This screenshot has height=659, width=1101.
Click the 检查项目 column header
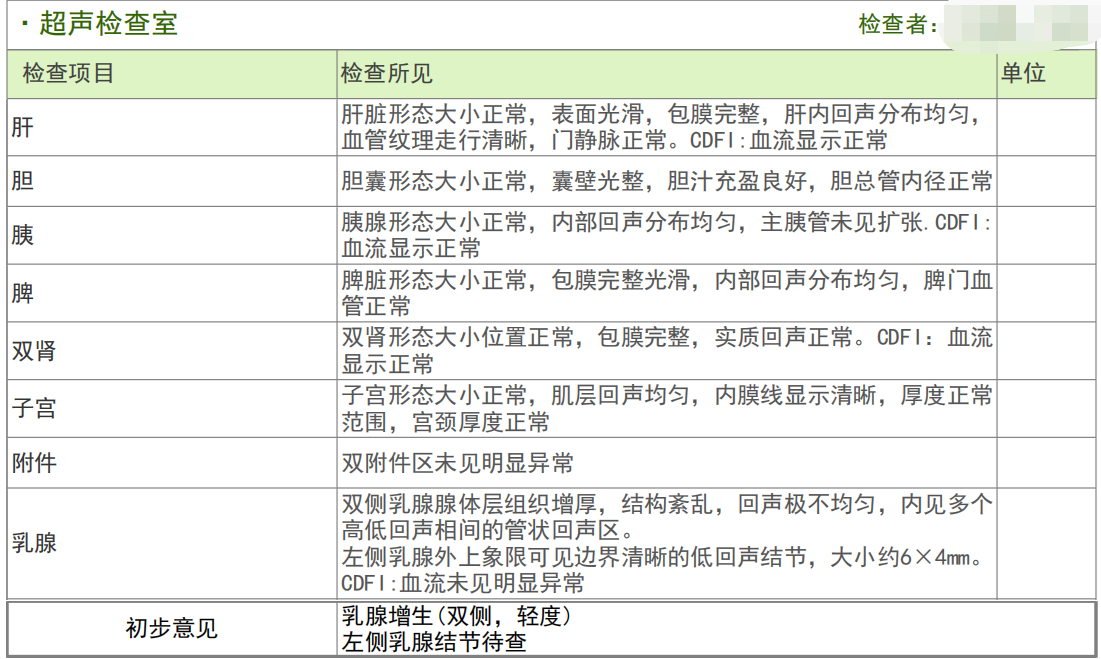[x=68, y=73]
